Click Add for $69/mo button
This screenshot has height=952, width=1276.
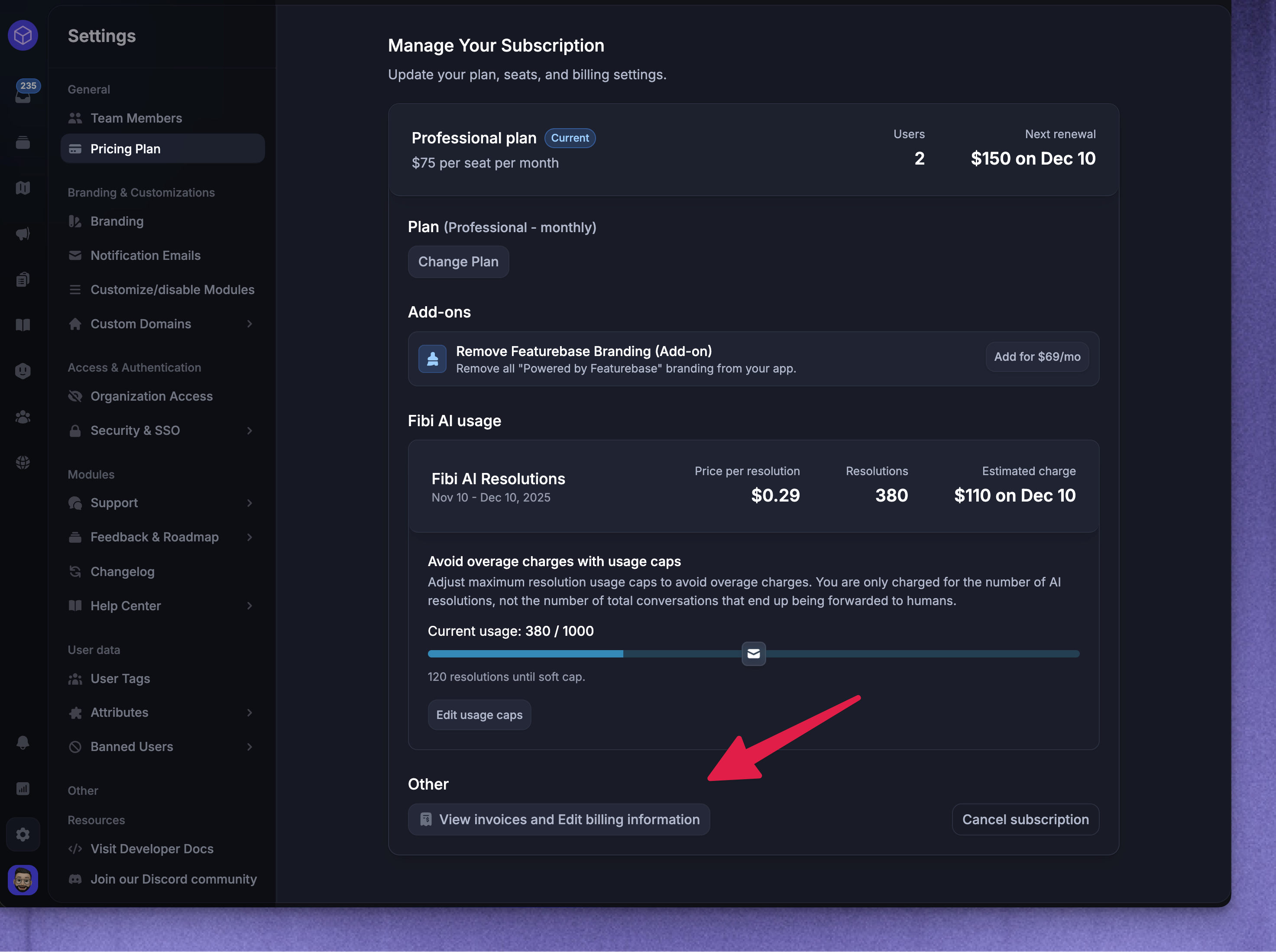1037,357
